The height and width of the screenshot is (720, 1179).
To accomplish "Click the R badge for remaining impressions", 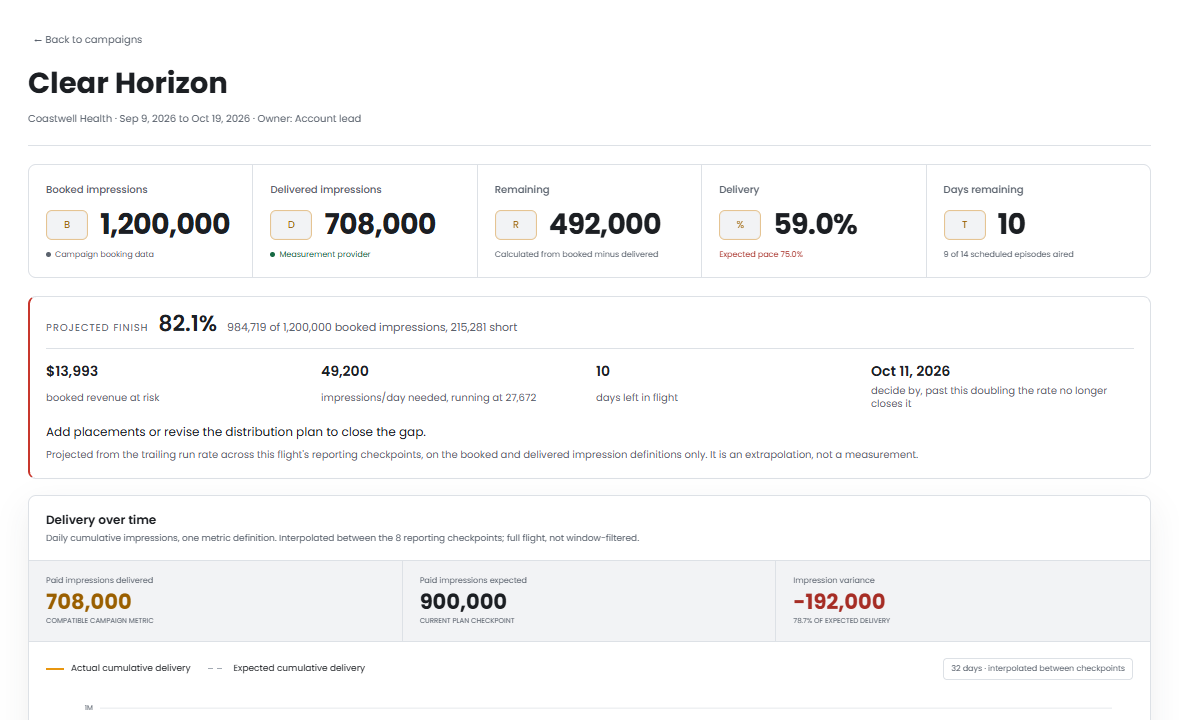I will click(x=516, y=225).
